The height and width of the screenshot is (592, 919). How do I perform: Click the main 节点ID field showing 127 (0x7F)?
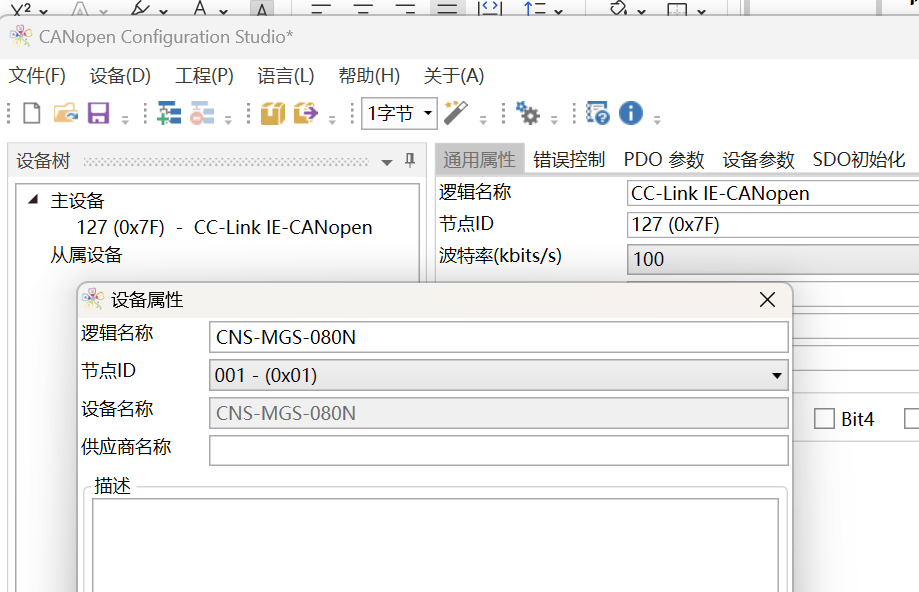(x=773, y=224)
